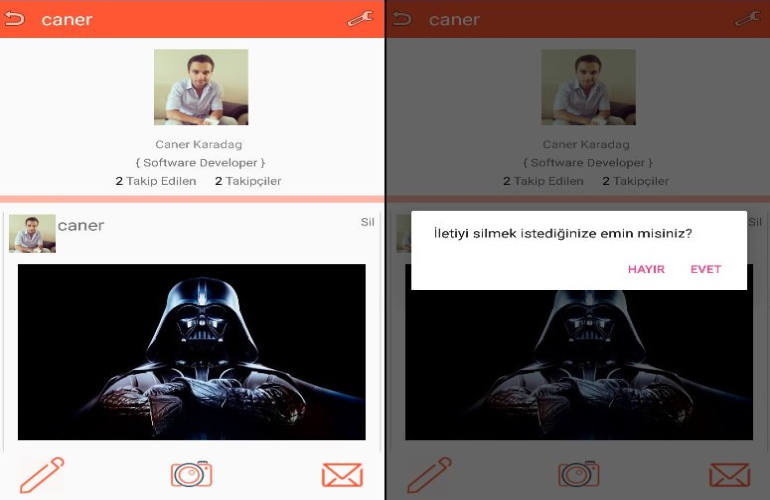
Task: Tap the dimmed envelope icon on right screen
Action: (729, 475)
